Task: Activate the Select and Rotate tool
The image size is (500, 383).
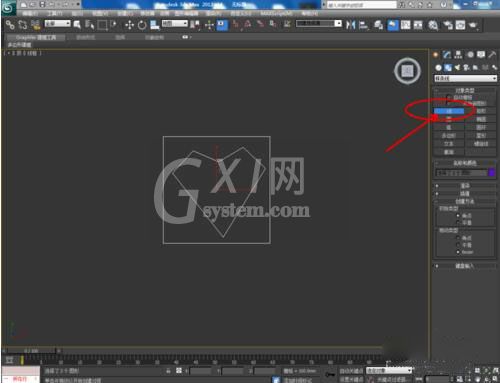Action: [142, 25]
